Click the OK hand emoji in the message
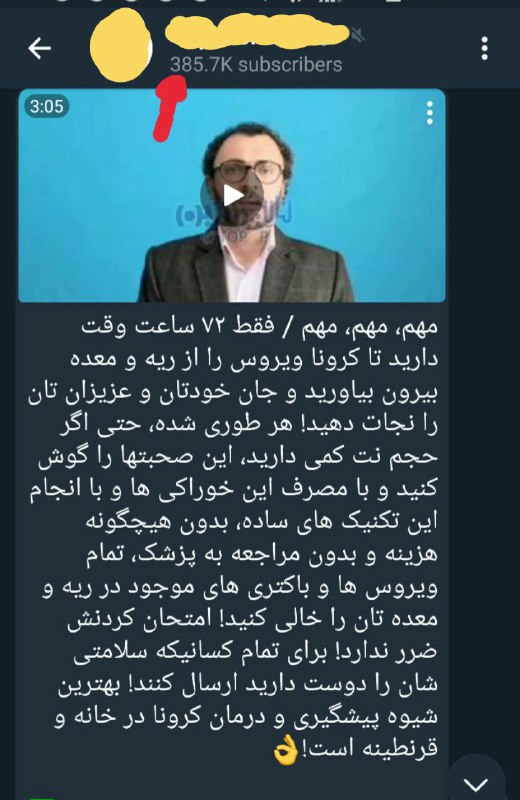This screenshot has height=800, width=520. (286, 751)
